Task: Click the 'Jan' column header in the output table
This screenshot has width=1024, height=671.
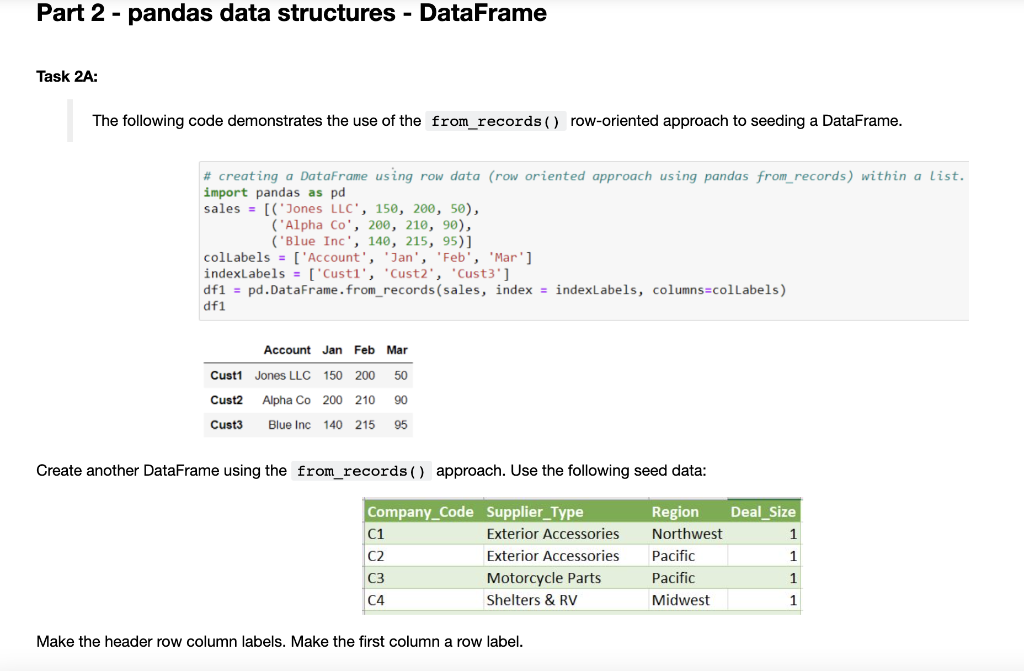Action: [332, 350]
